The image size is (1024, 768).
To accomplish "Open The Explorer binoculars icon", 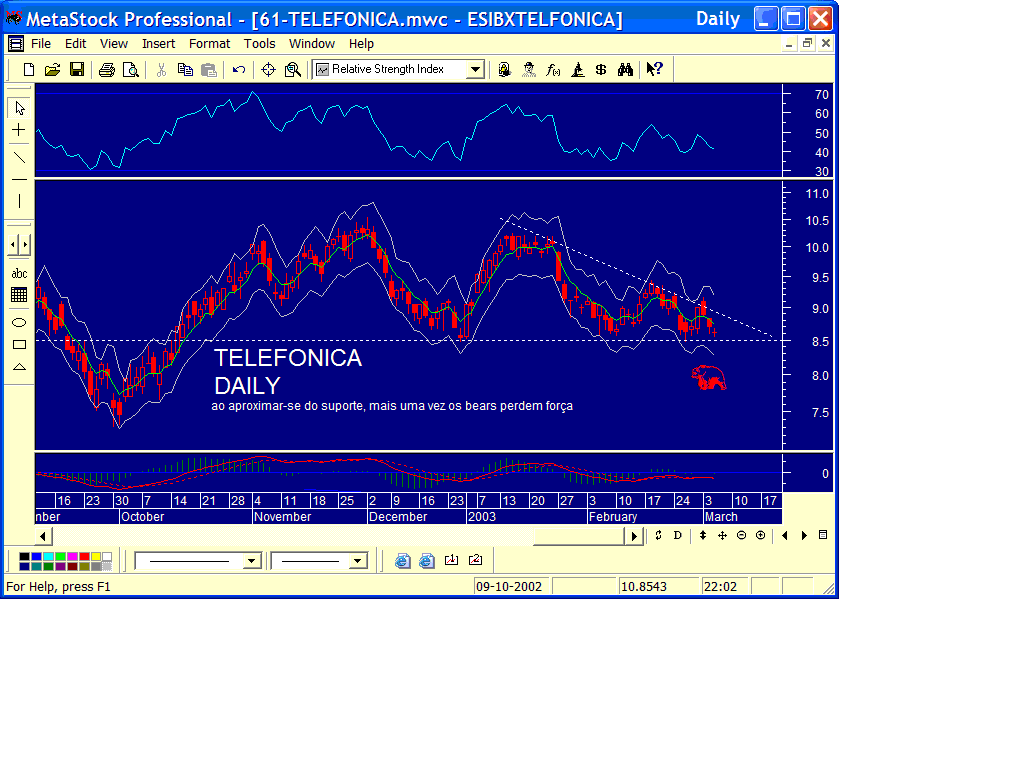I will coord(625,69).
